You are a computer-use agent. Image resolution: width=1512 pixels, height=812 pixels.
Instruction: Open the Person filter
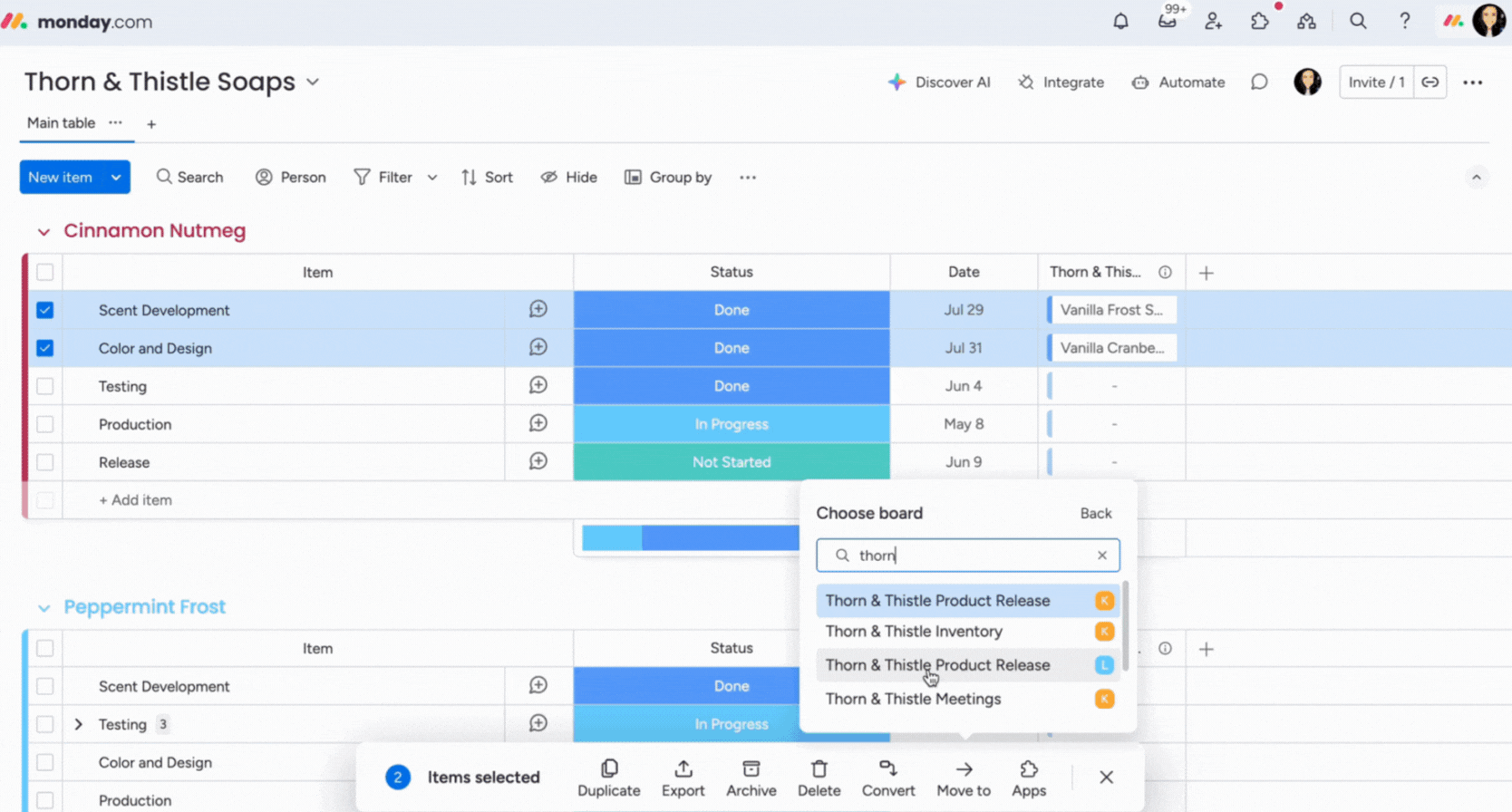click(290, 177)
